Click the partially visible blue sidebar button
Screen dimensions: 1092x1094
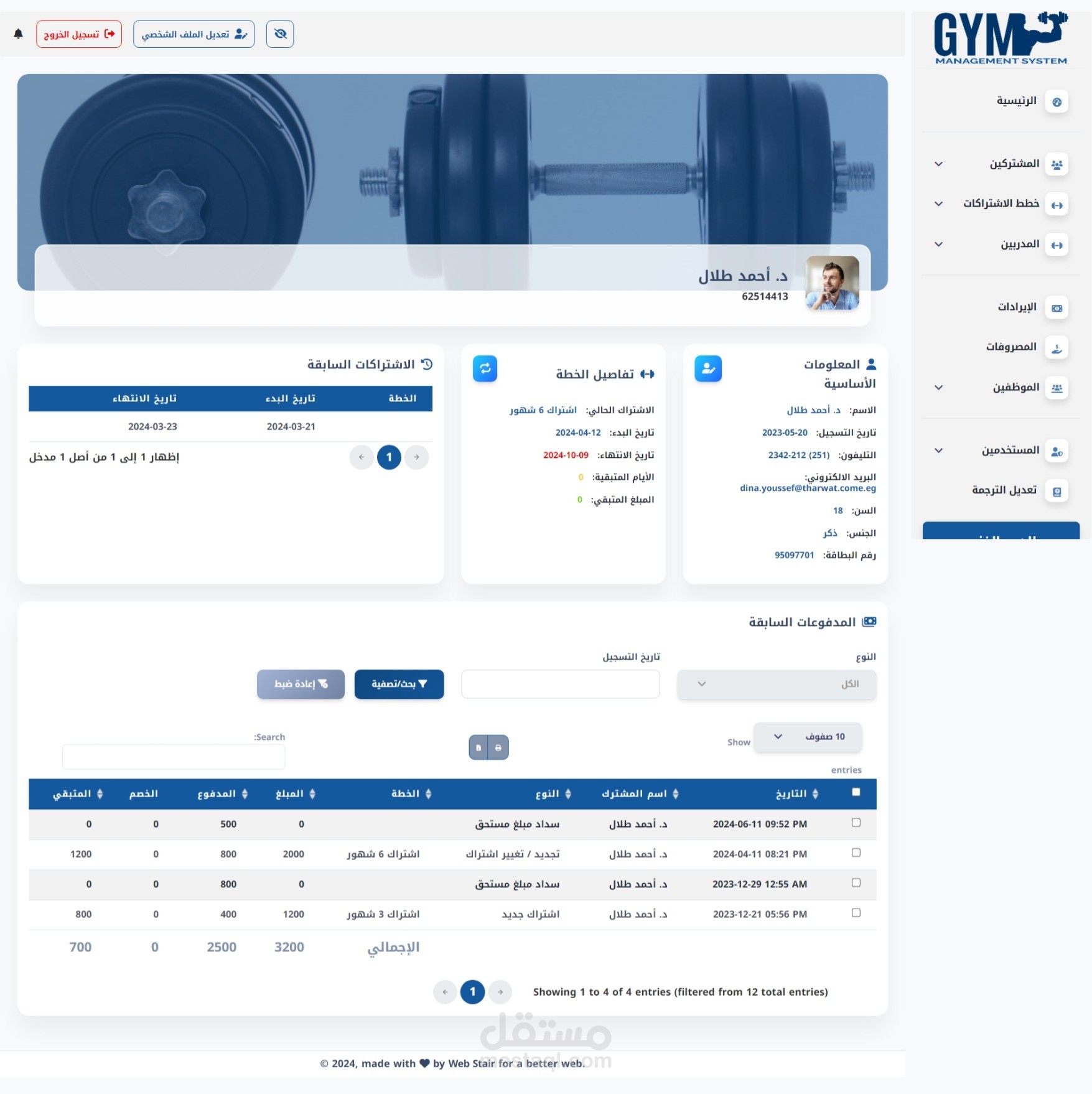[x=1001, y=531]
